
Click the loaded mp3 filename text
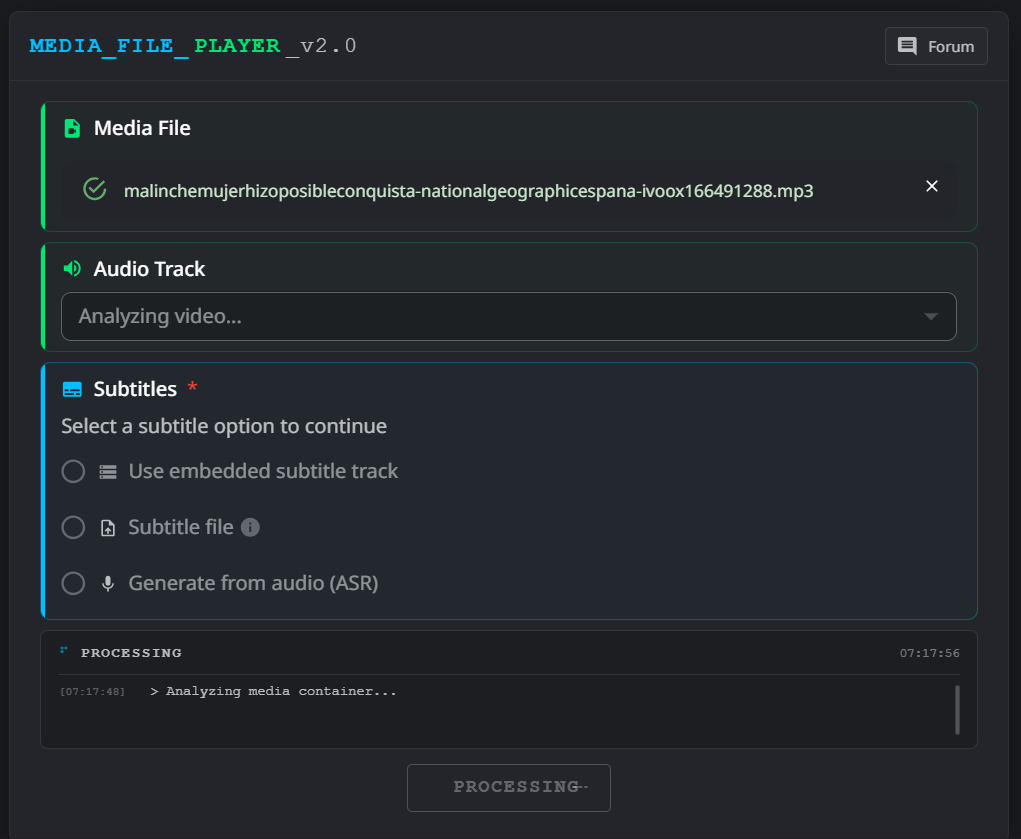click(x=468, y=190)
